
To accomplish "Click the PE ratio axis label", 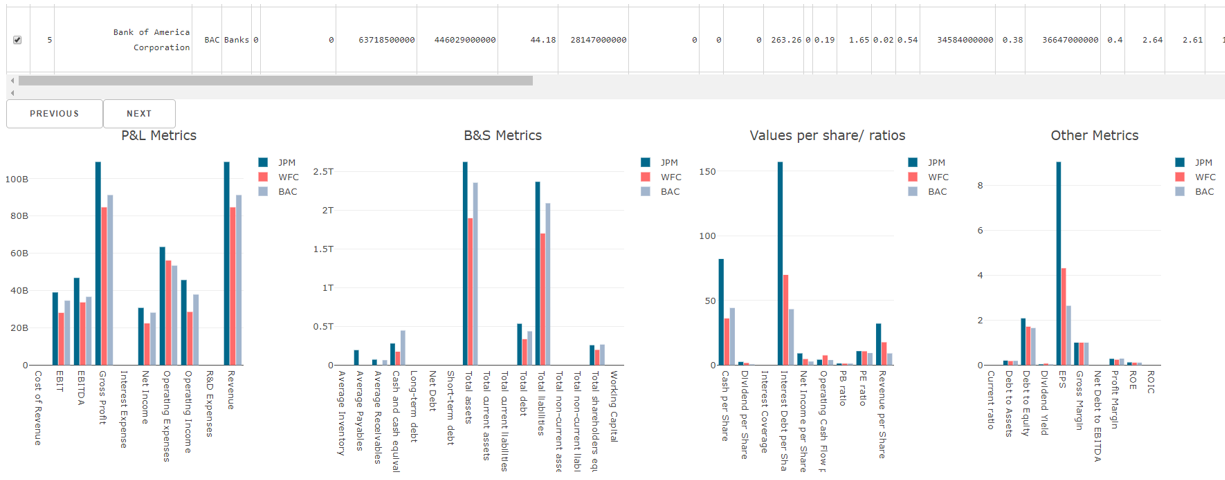I will [861, 391].
